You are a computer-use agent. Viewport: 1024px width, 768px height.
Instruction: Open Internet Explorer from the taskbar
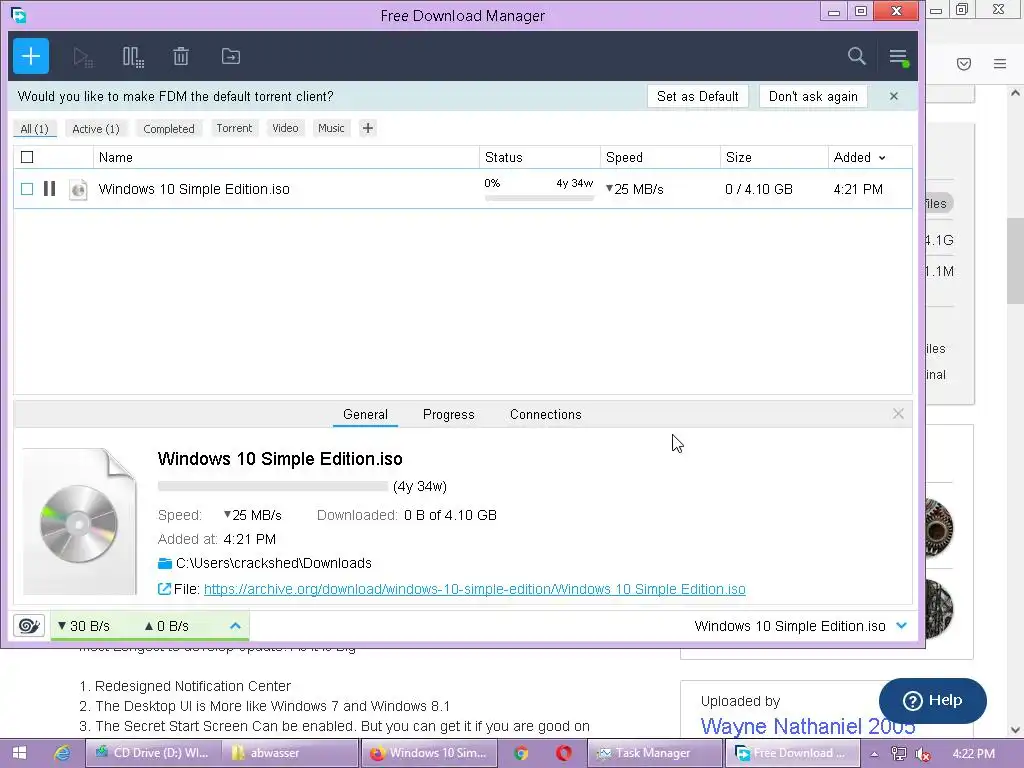click(62, 753)
